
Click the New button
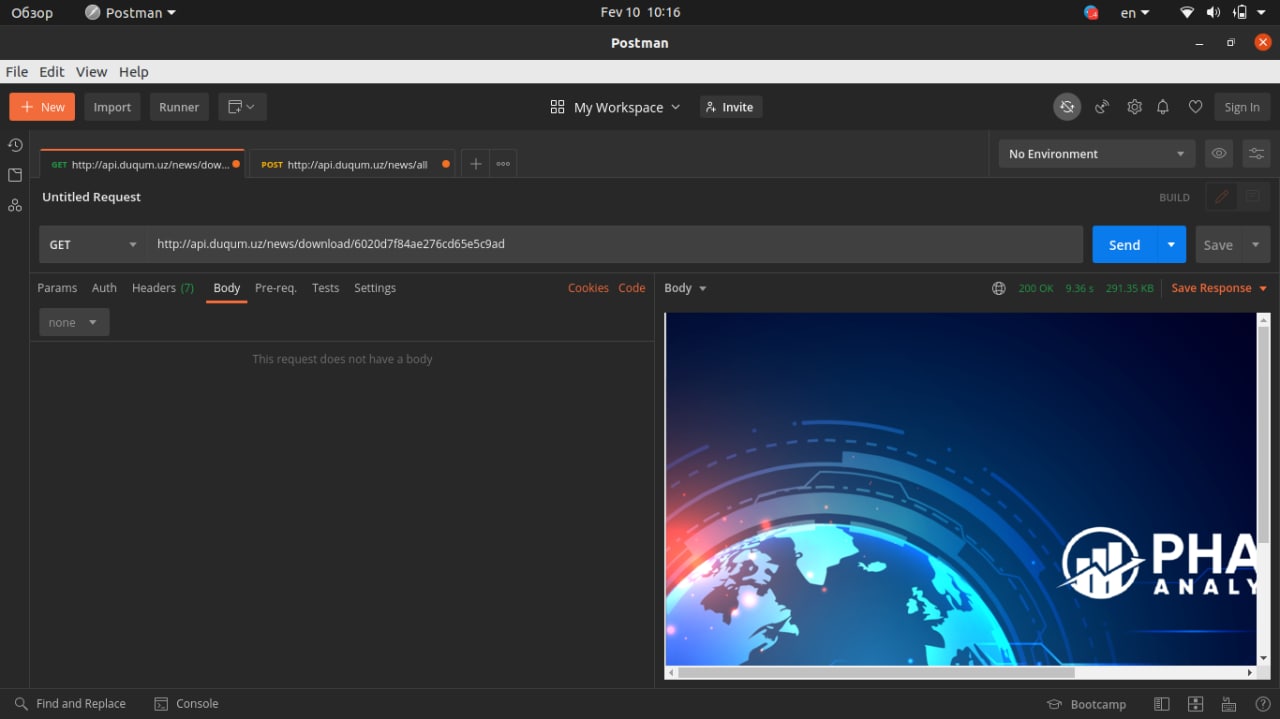pos(42,107)
